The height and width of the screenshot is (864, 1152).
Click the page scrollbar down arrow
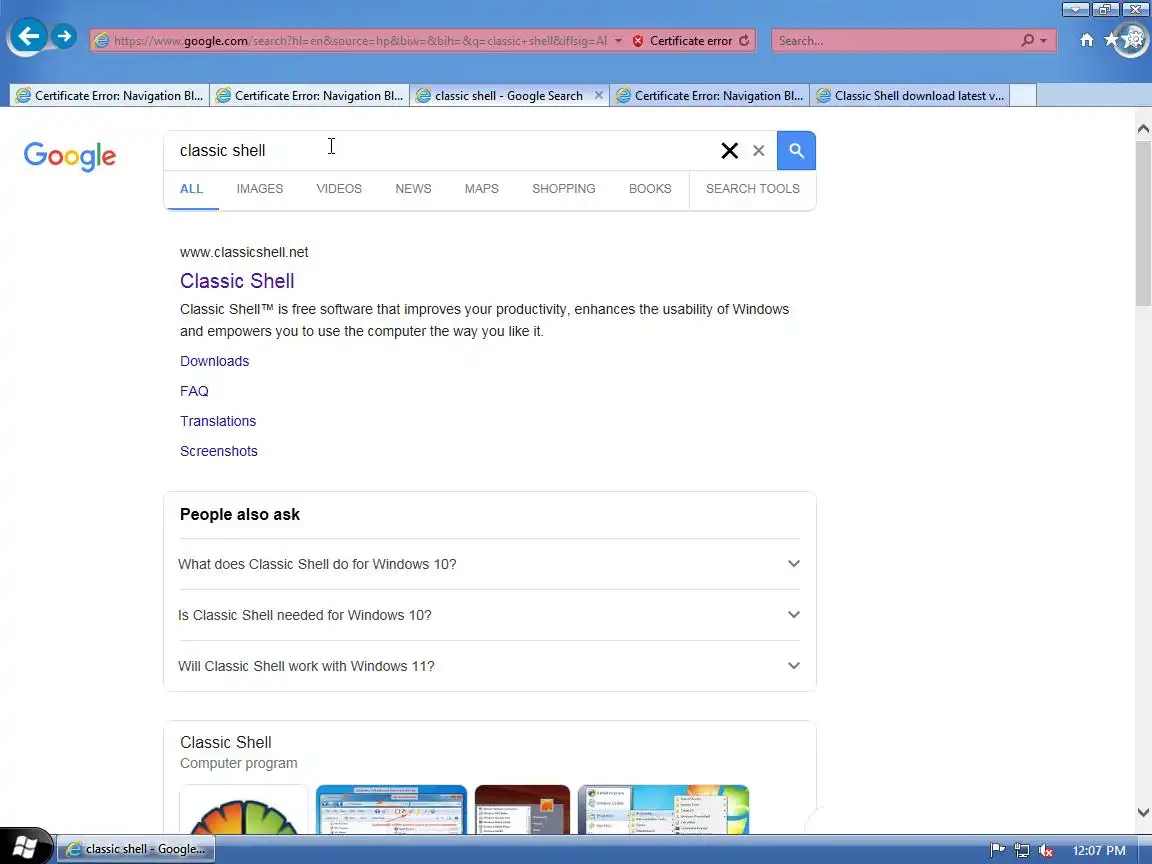(1143, 812)
